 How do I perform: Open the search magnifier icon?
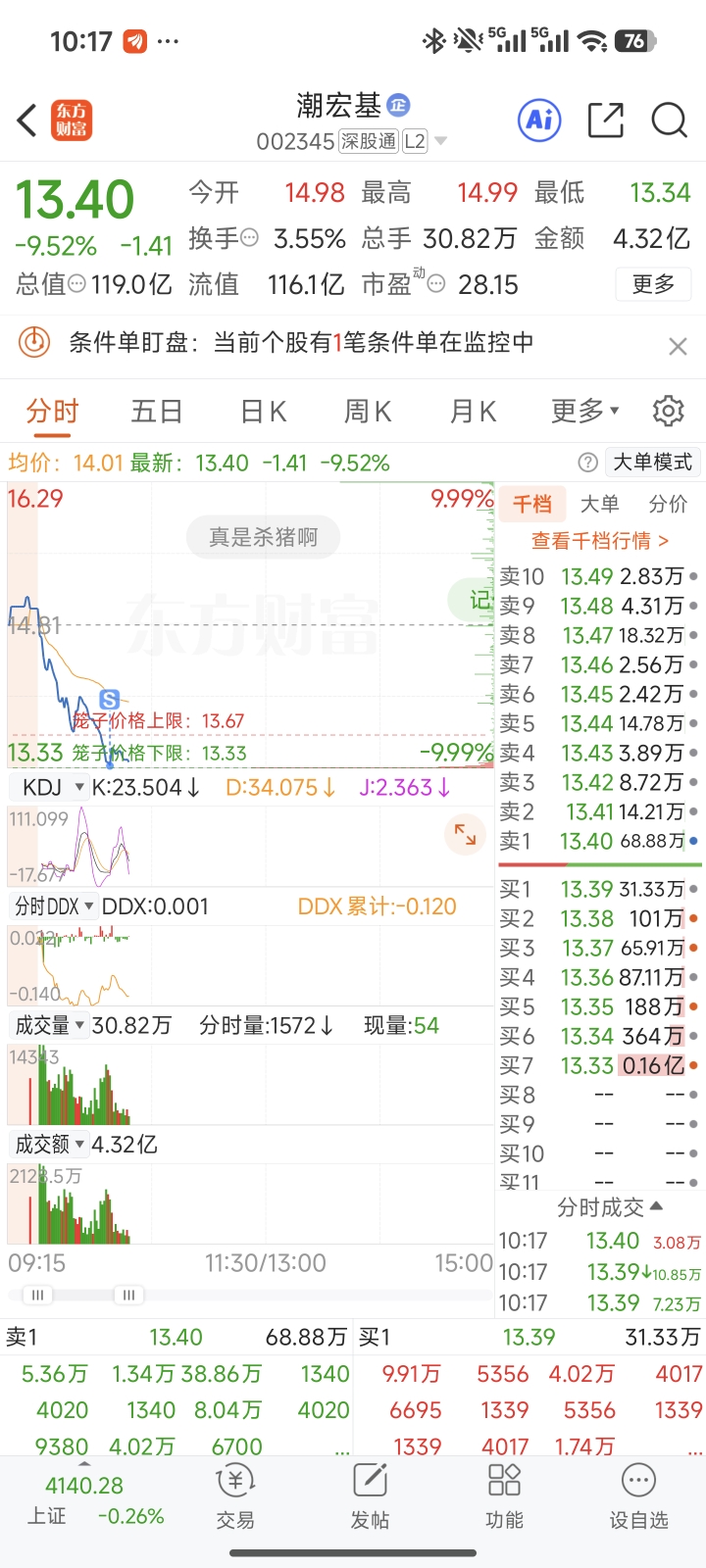[670, 121]
